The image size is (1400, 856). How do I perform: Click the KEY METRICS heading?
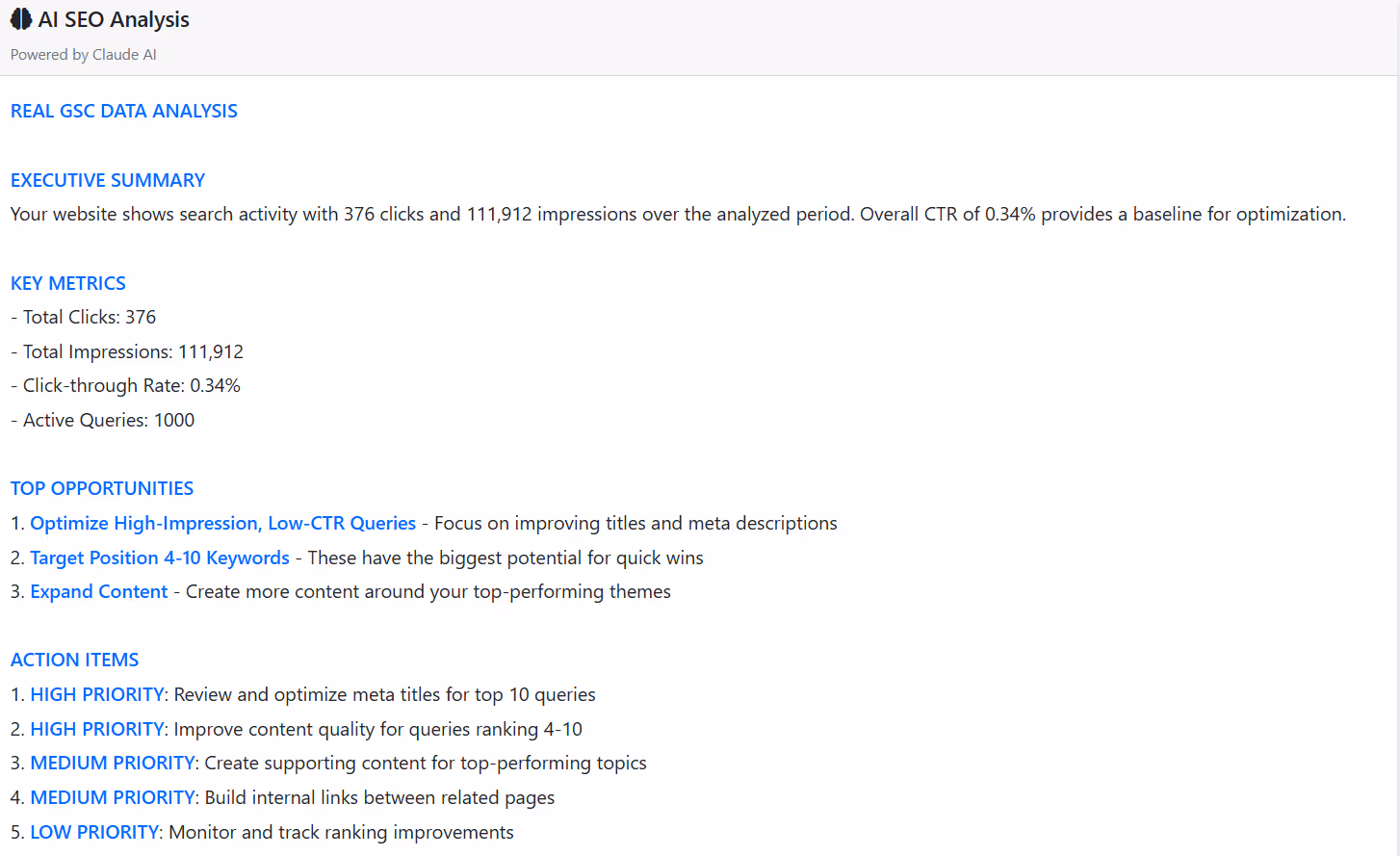(x=67, y=283)
